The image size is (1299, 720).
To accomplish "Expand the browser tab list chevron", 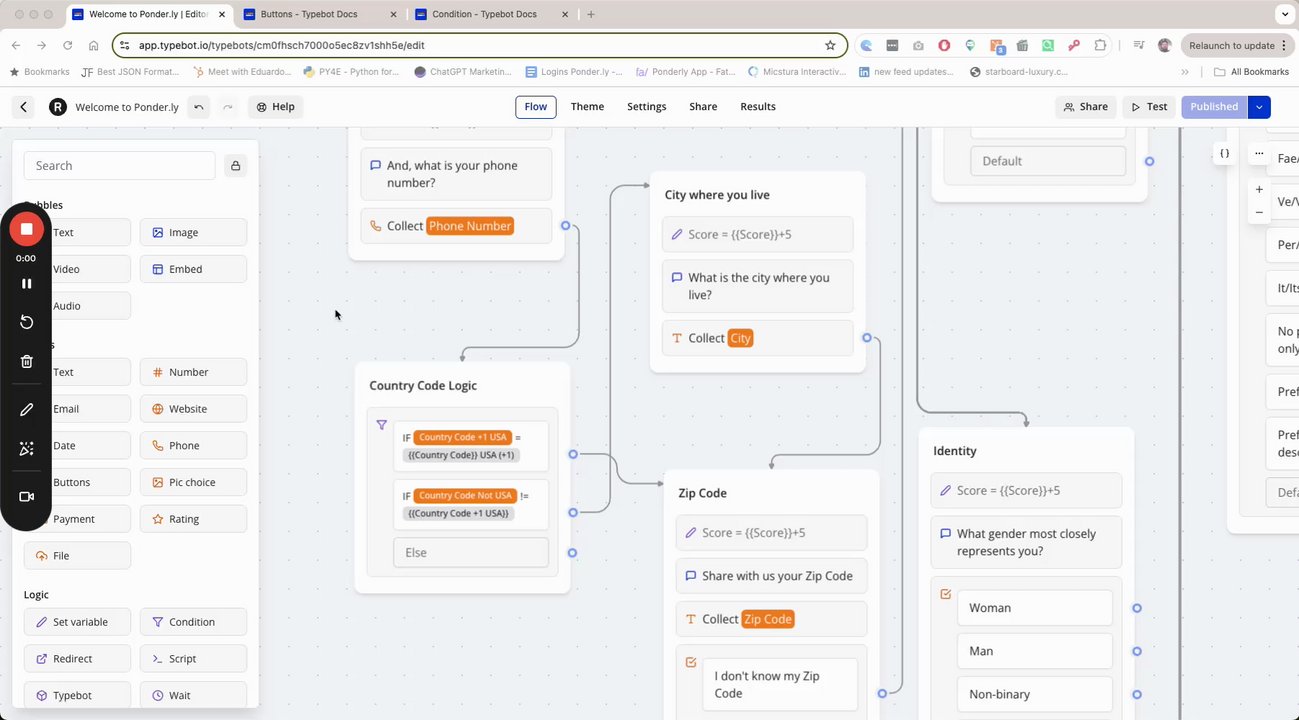I will click(1285, 14).
